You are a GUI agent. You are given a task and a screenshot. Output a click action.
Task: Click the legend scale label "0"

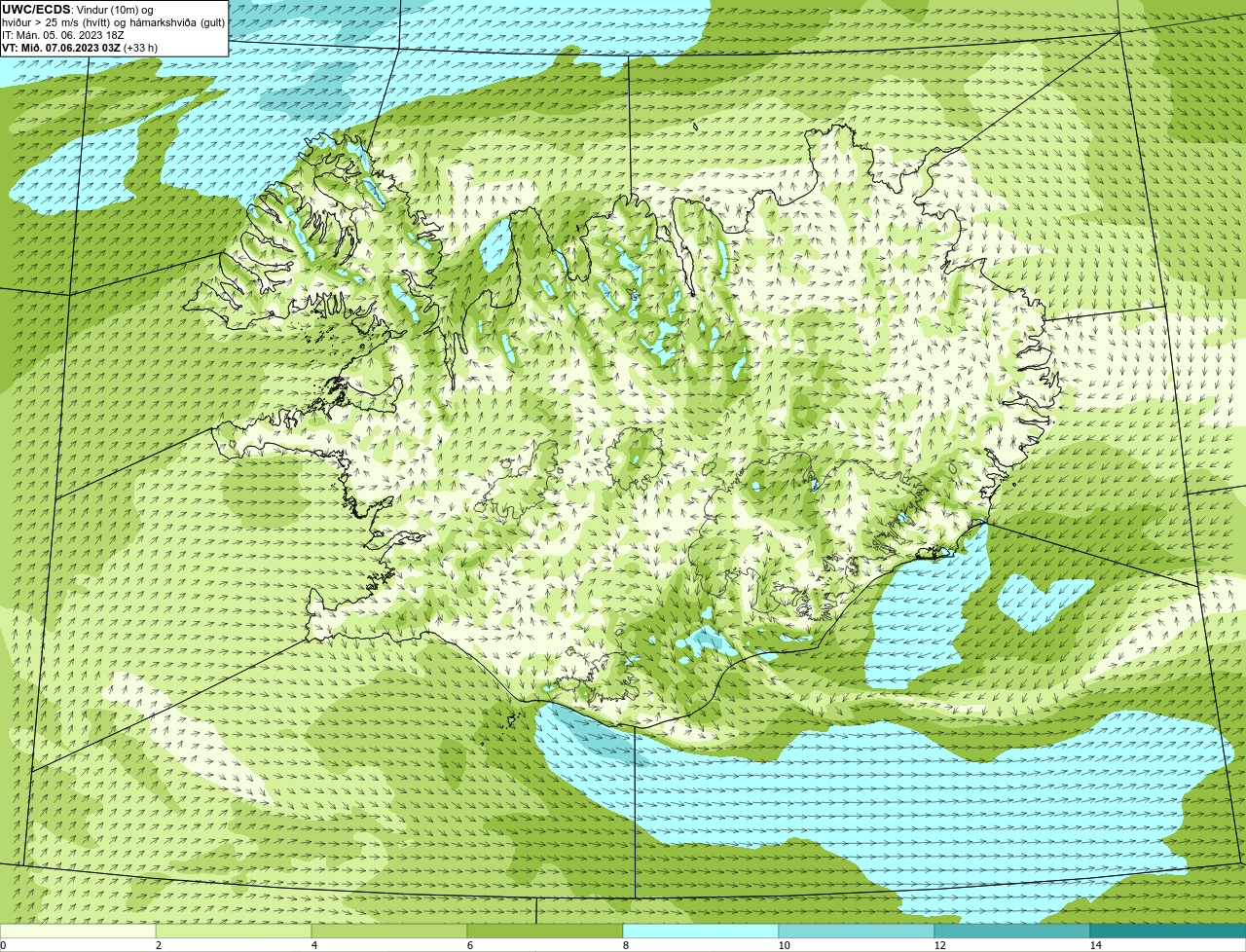pos(3,945)
